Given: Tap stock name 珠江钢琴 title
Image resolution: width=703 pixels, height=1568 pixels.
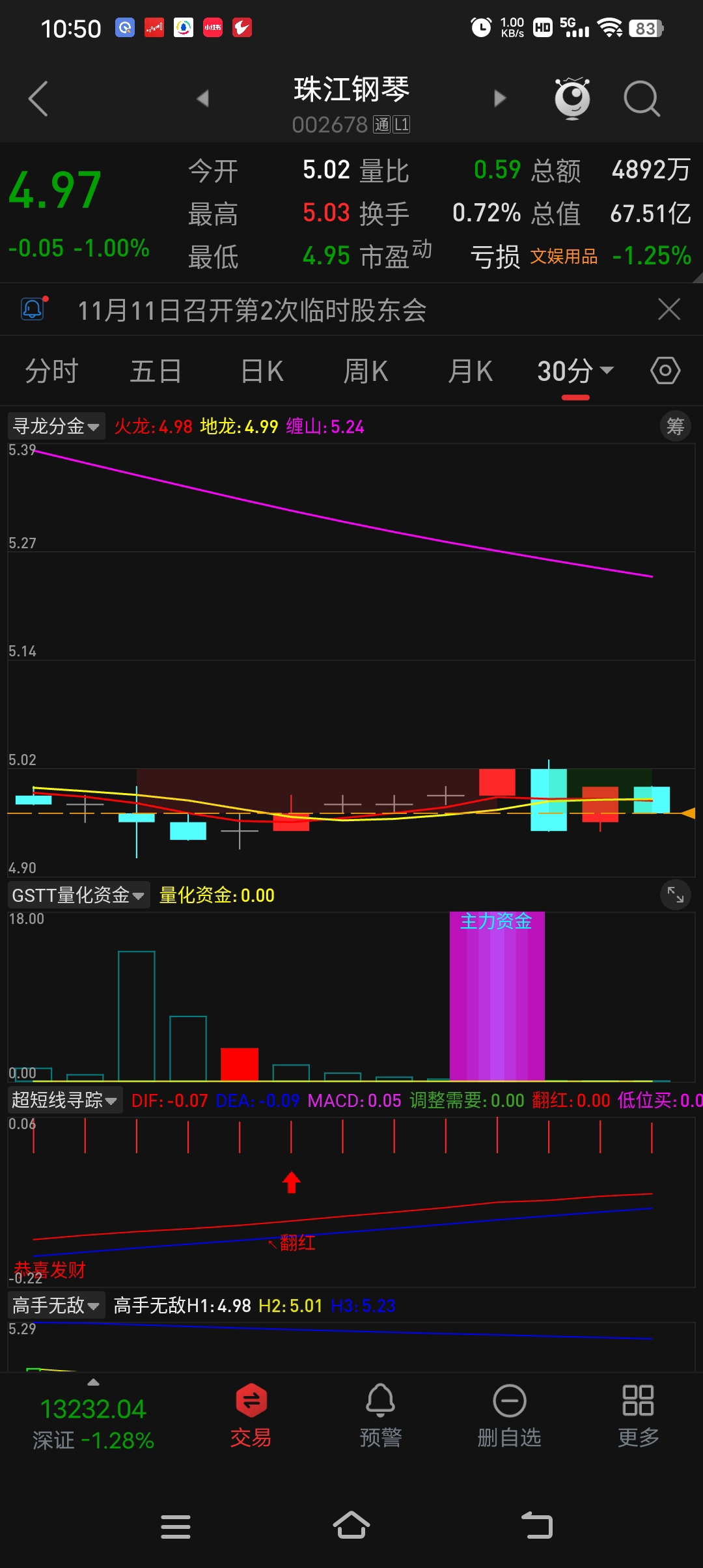Looking at the screenshot, I should coord(351,89).
